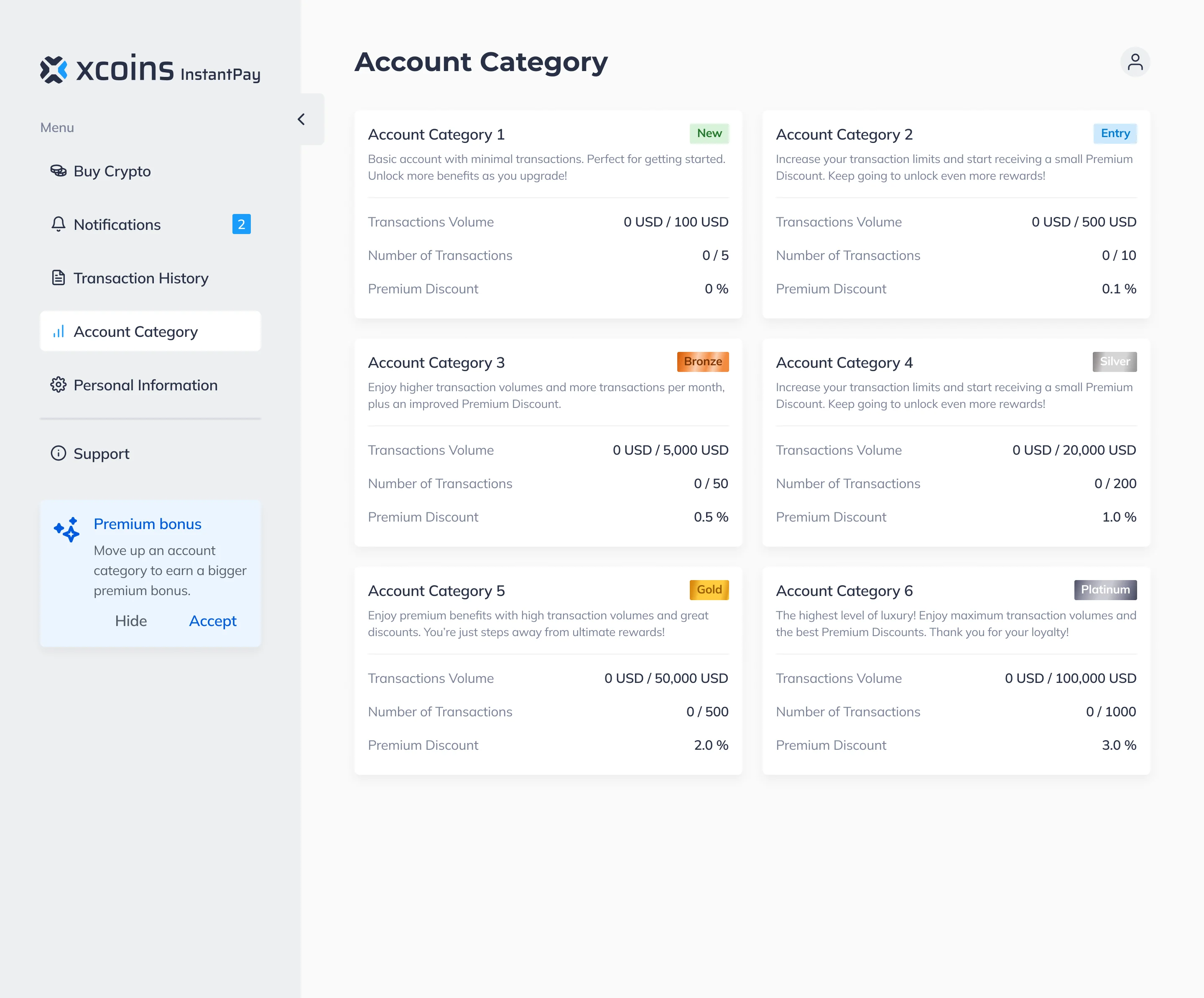Click the Platinum badge on Category 6

click(1105, 590)
